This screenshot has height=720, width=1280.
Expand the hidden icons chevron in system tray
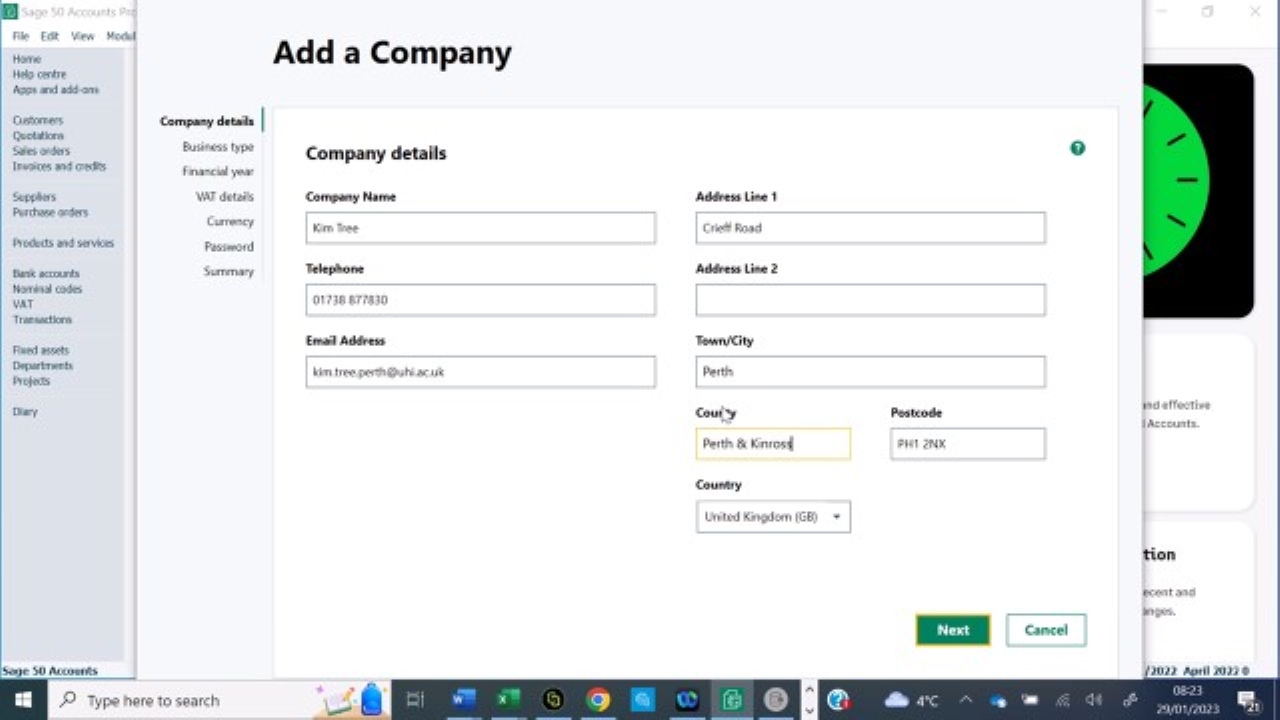point(966,700)
